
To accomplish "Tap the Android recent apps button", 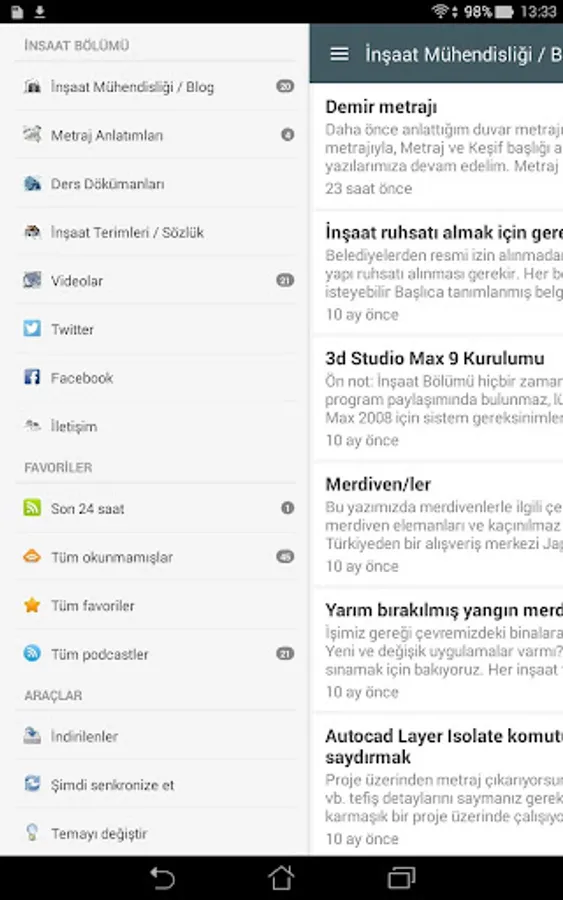I will click(401, 878).
